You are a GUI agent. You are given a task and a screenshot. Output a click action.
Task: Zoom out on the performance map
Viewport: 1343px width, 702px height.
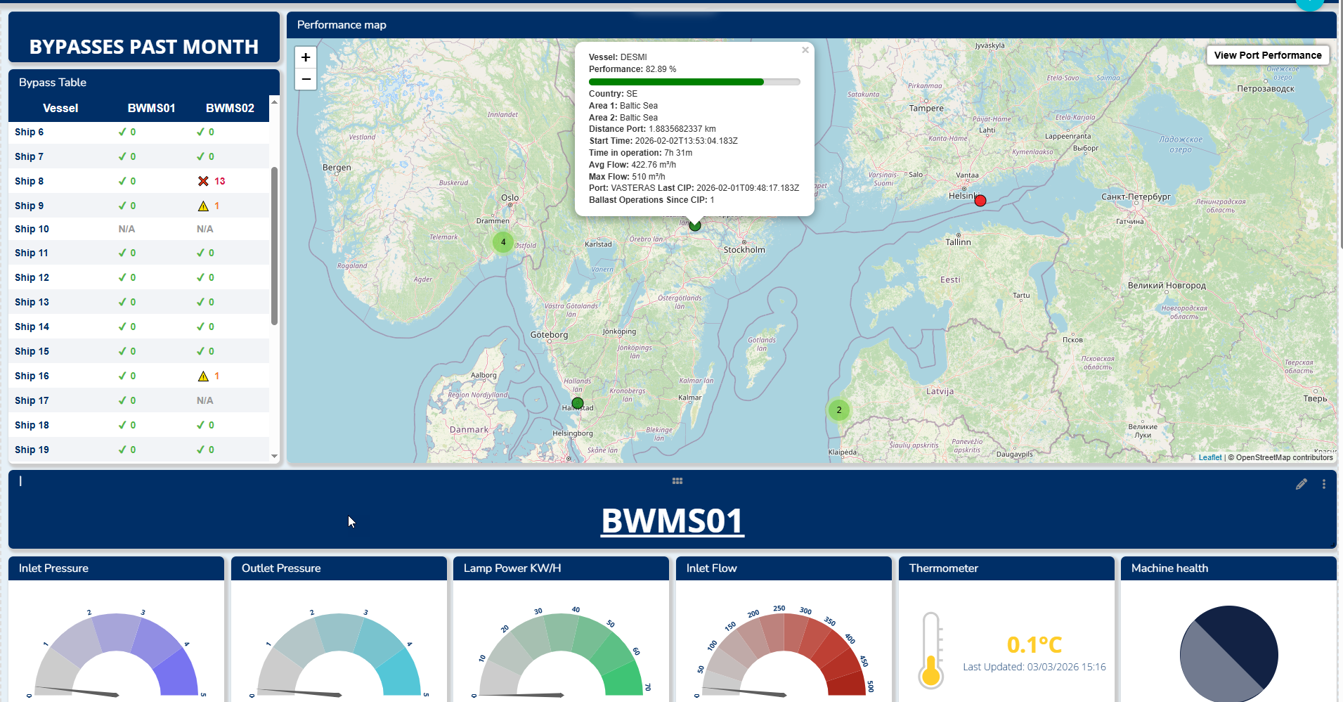point(306,80)
